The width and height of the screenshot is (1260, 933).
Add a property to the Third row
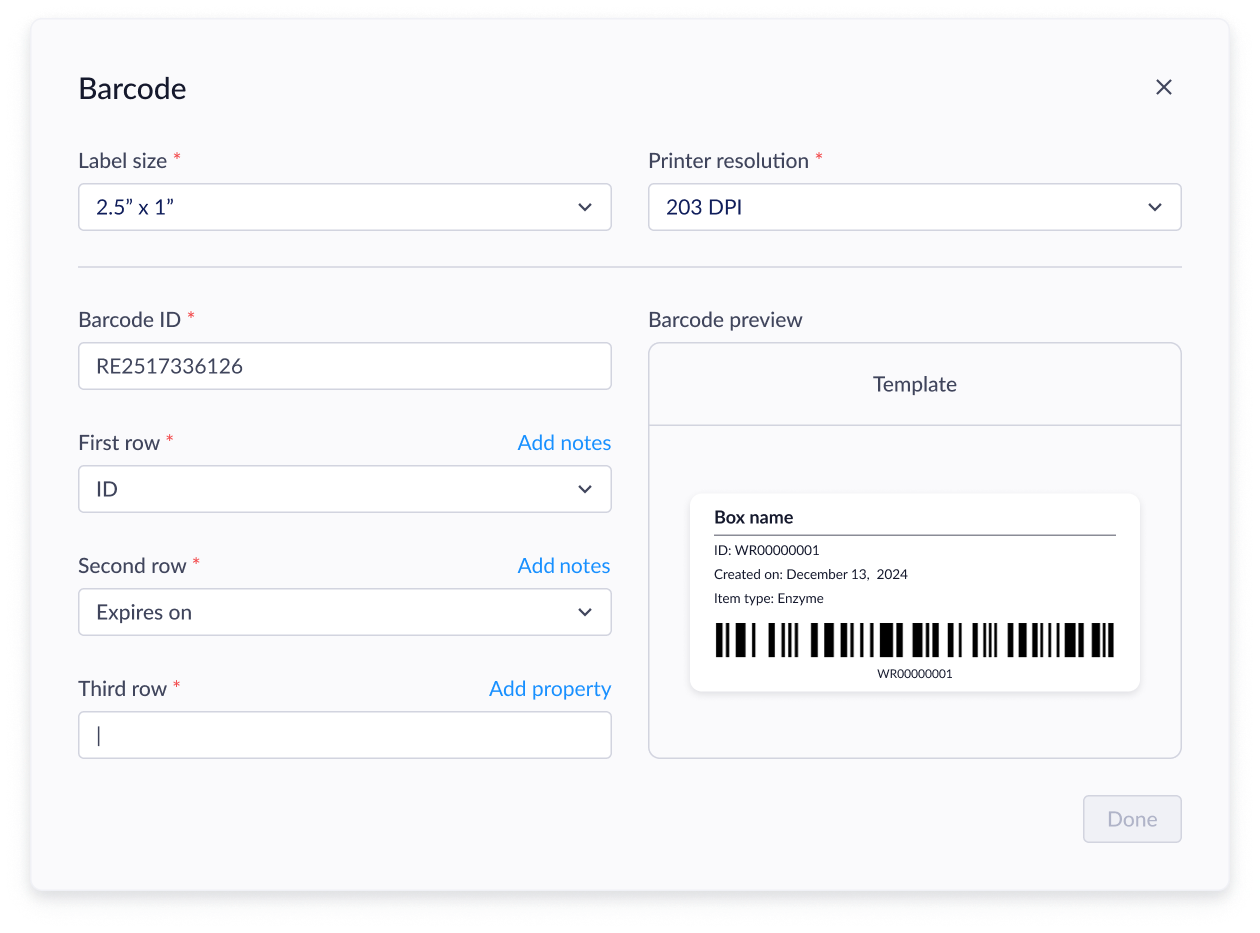click(x=549, y=688)
